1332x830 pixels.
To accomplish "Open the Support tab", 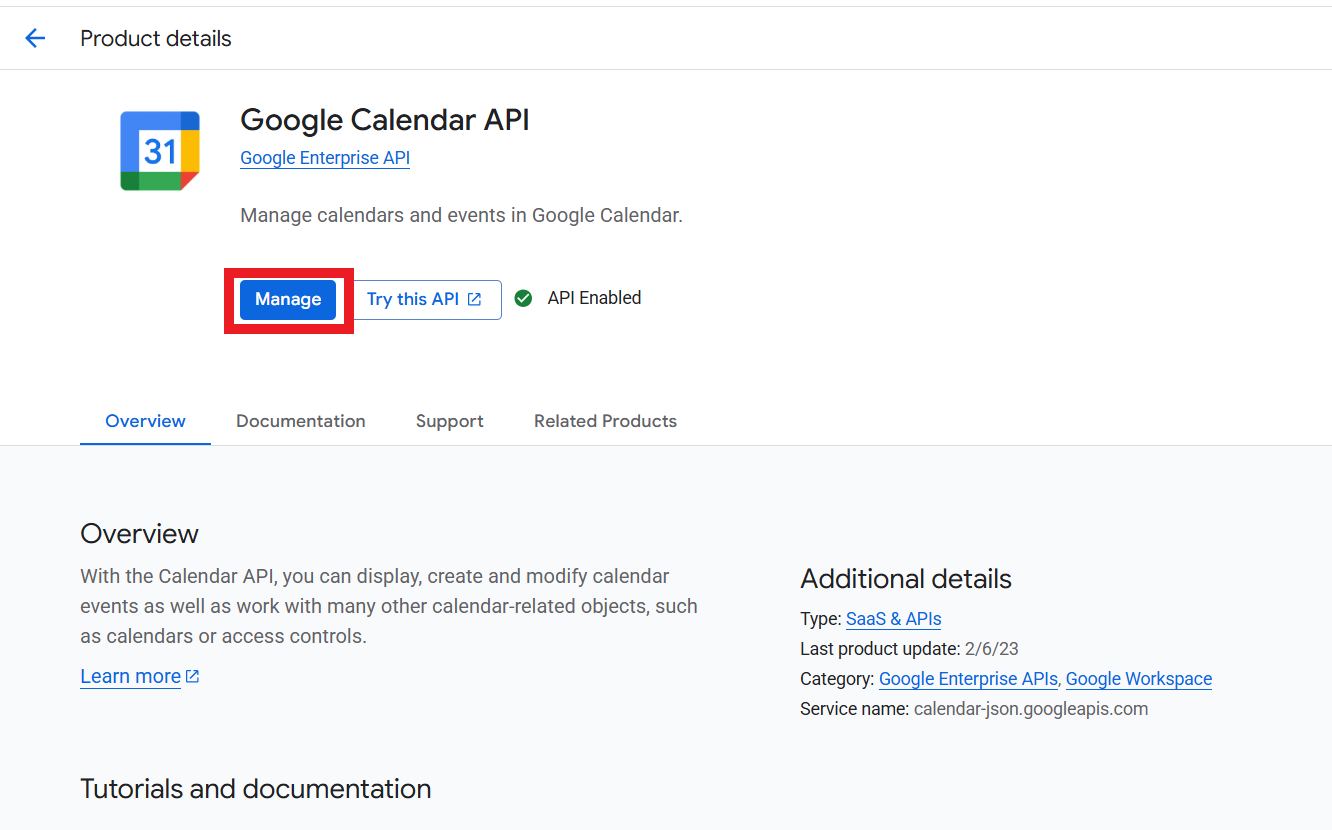I will (450, 421).
